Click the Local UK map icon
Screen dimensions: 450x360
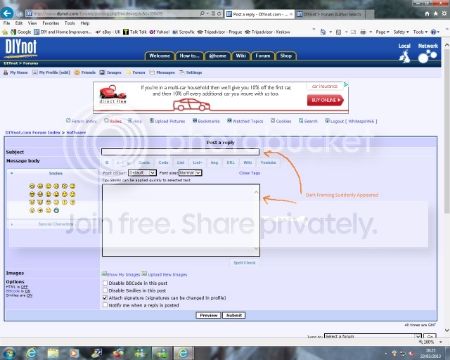click(404, 57)
